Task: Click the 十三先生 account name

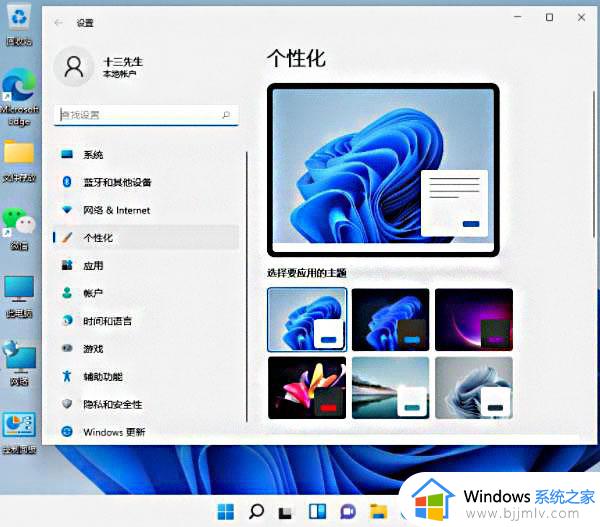Action: click(123, 62)
